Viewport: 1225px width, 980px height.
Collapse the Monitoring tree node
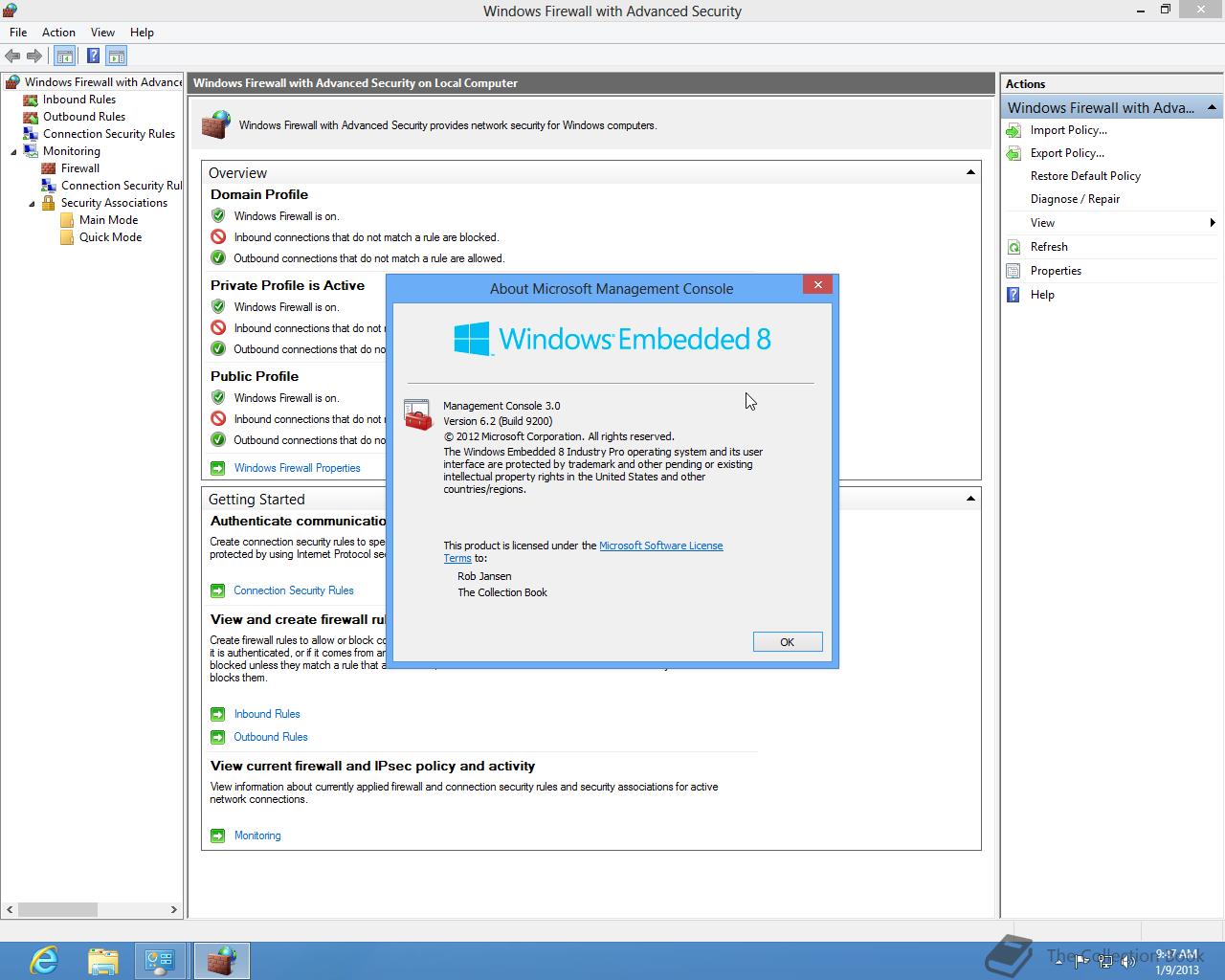tap(13, 151)
